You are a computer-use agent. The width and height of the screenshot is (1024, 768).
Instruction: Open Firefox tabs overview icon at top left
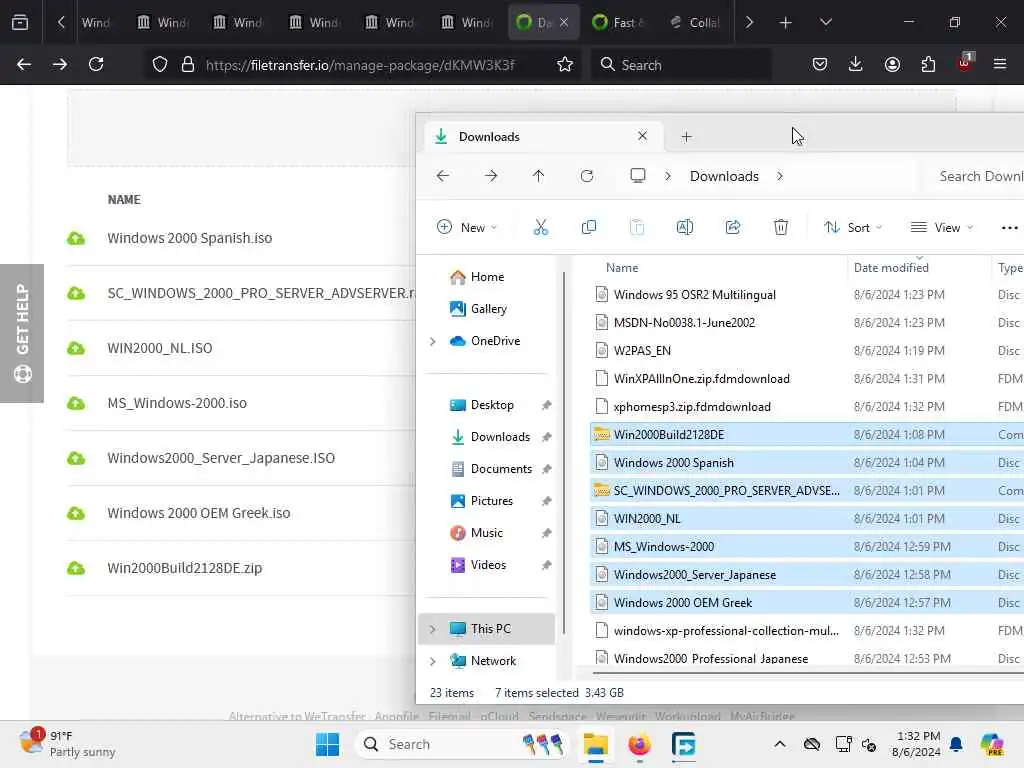(20, 22)
